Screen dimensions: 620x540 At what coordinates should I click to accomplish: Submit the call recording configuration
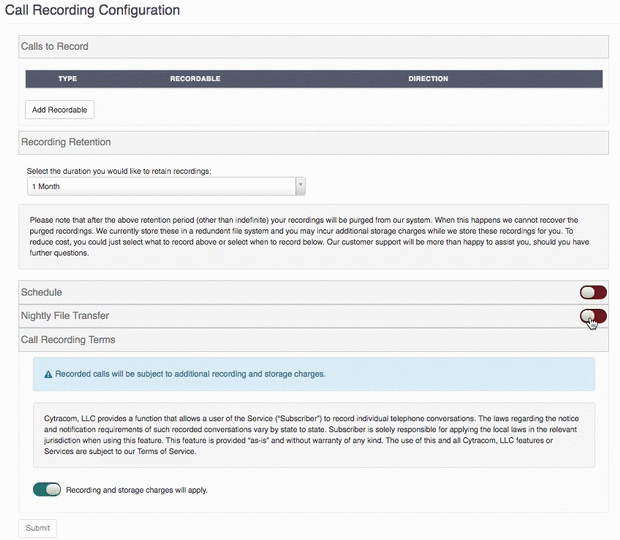(38, 528)
